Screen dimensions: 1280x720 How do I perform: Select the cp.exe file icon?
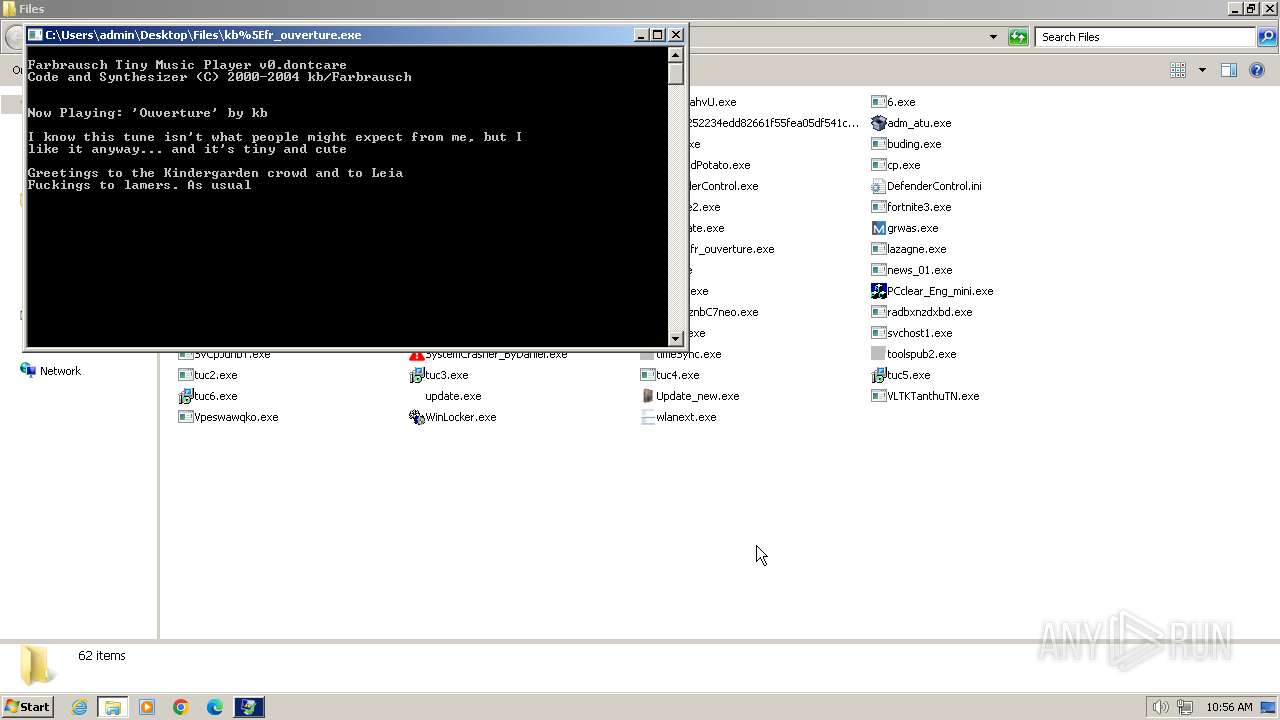[x=878, y=165]
